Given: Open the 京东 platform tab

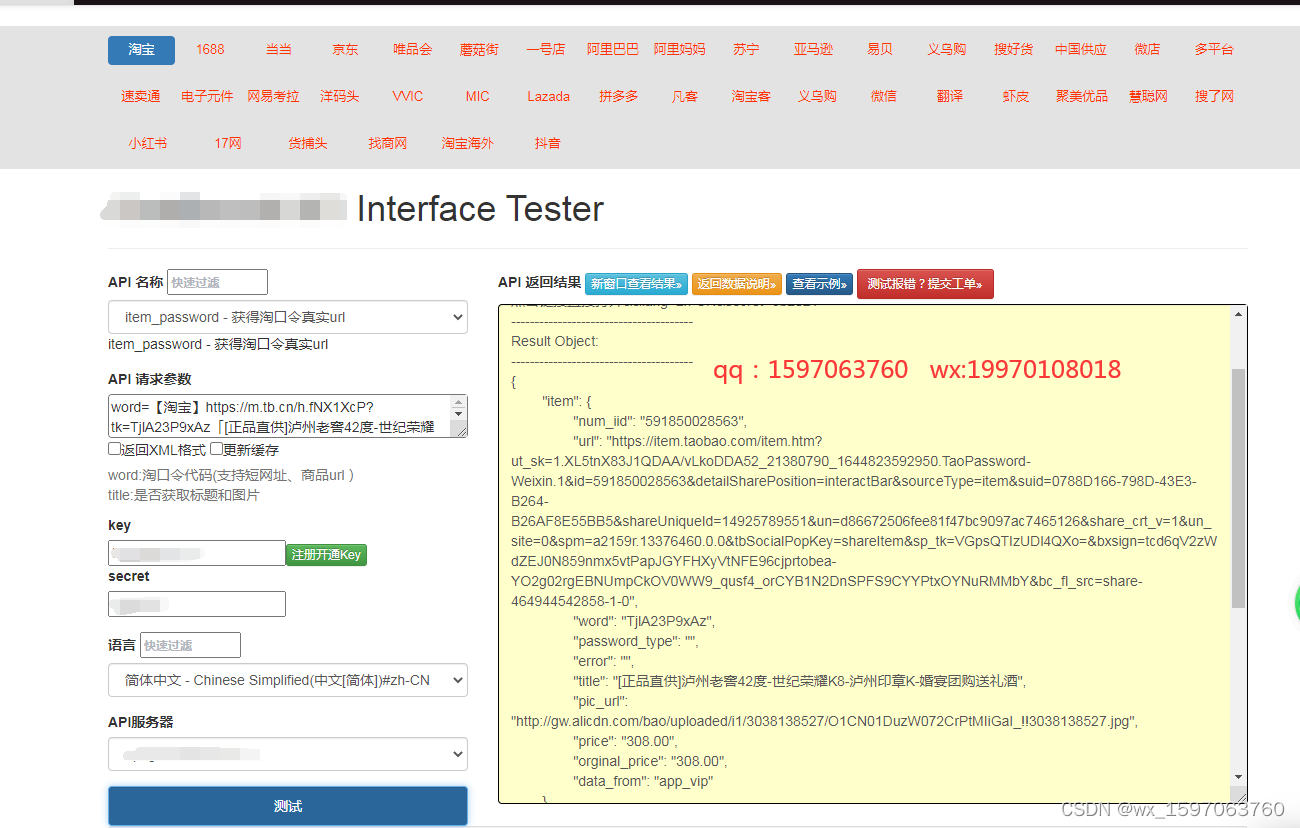Looking at the screenshot, I should point(345,50).
